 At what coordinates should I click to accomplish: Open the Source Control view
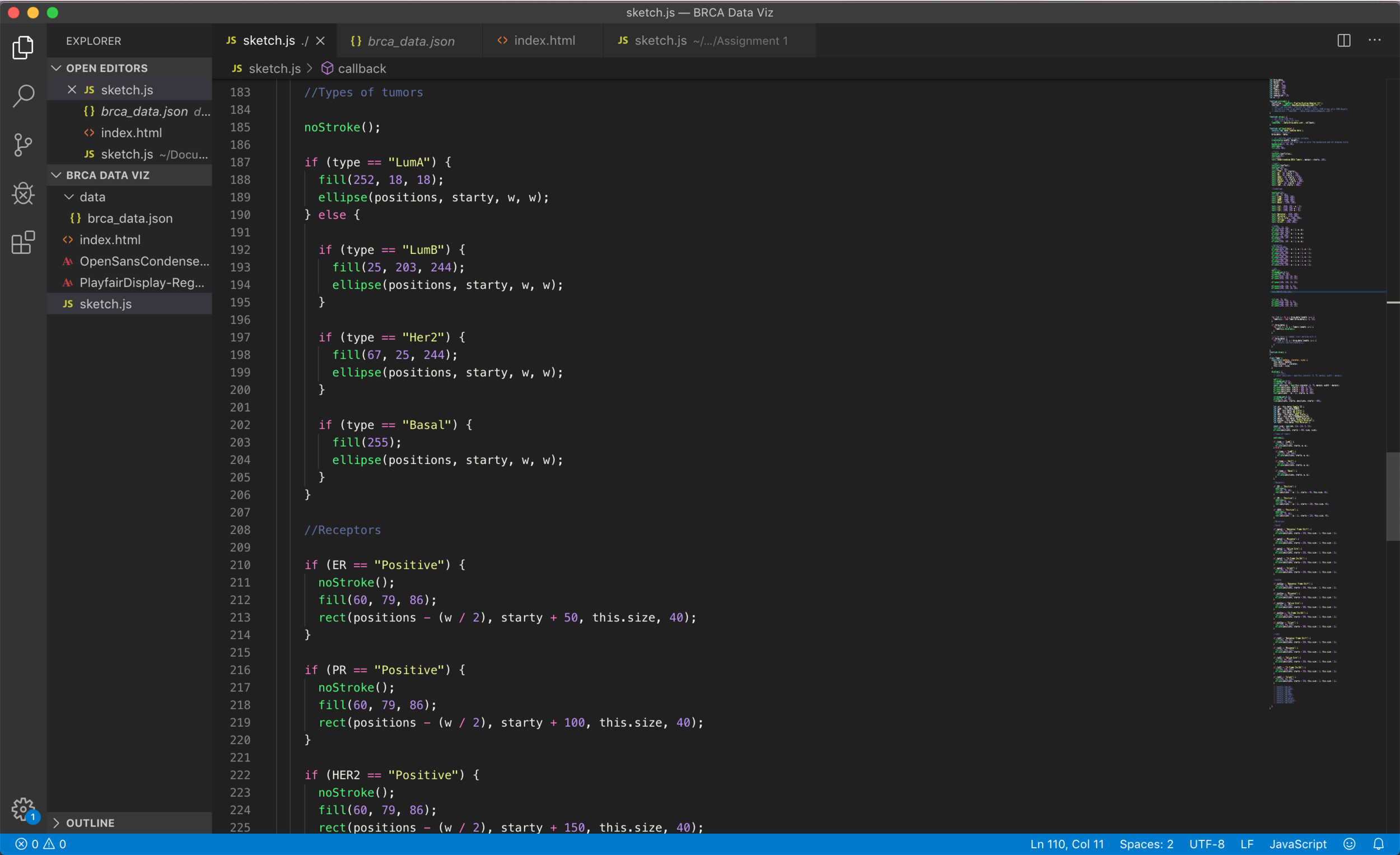pos(24,145)
